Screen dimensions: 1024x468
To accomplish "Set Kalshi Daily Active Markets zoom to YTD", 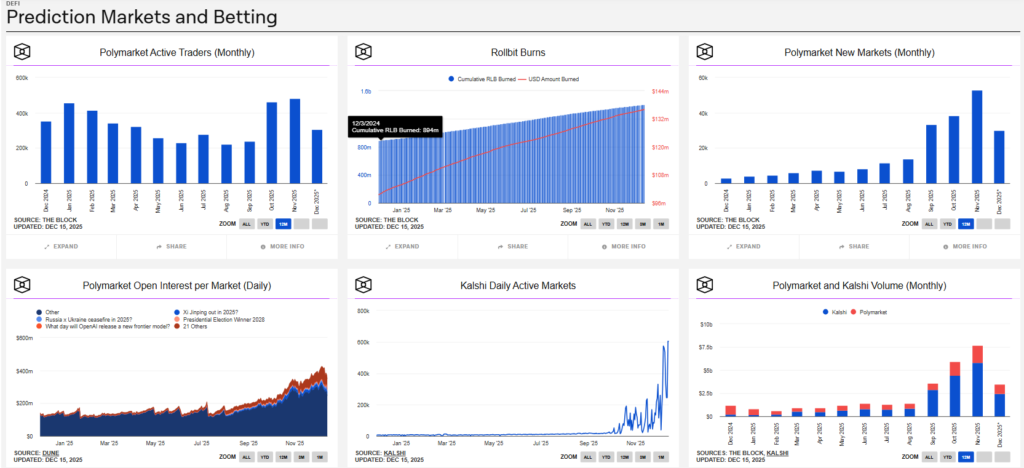I will (606, 457).
